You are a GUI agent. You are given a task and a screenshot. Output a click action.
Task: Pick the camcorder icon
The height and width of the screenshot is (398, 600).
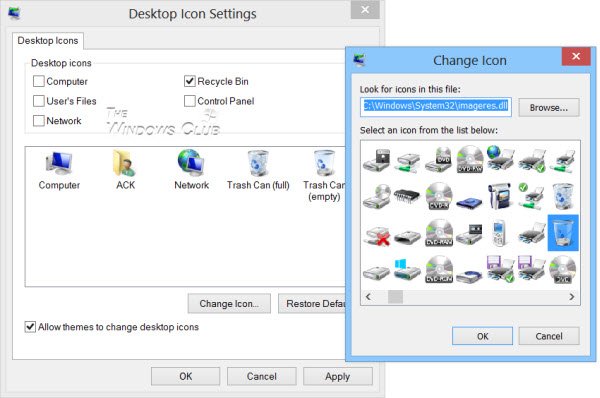click(x=500, y=196)
